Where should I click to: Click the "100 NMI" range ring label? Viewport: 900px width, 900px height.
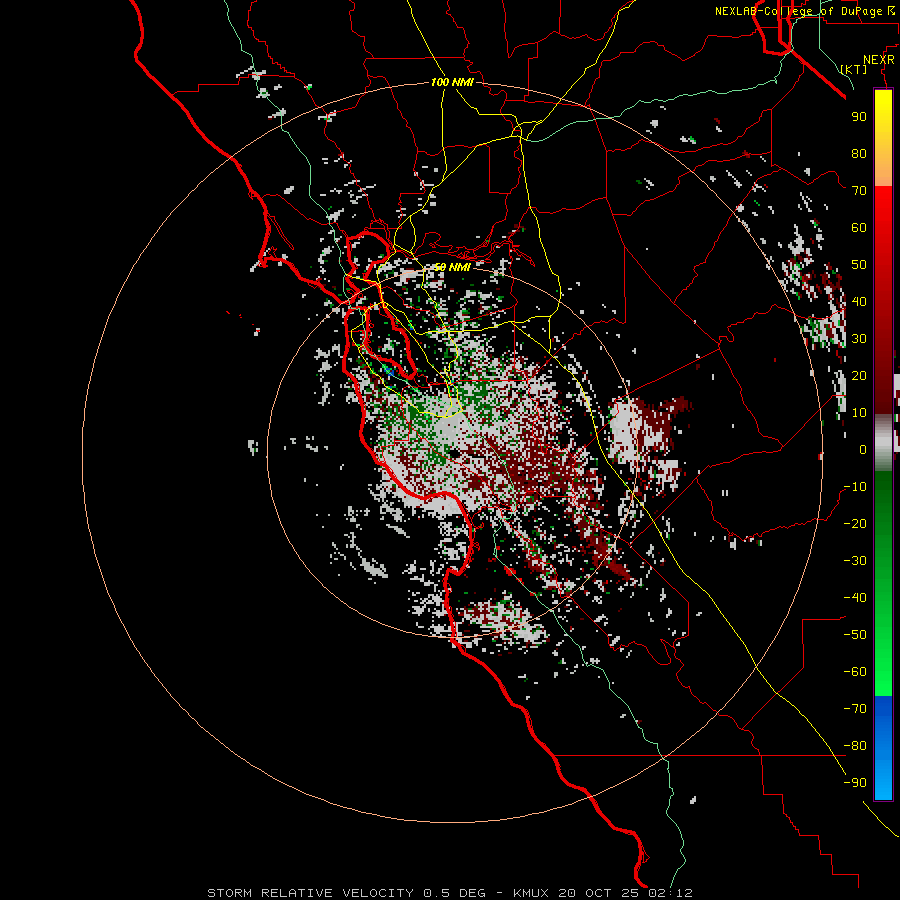[452, 82]
